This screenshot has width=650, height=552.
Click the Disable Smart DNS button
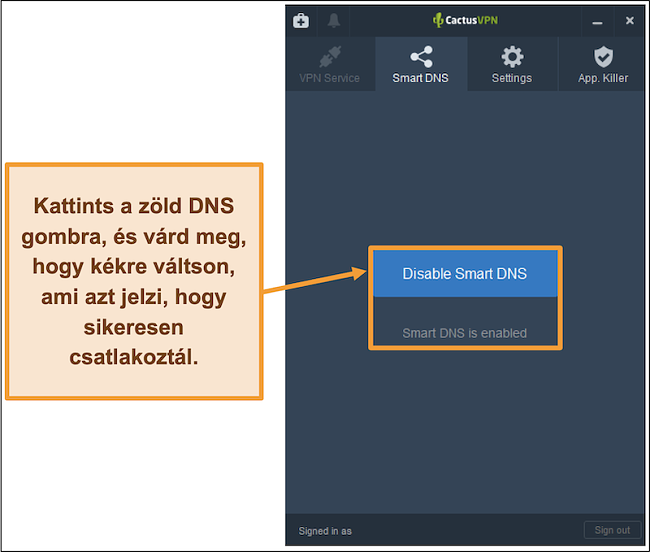465,274
